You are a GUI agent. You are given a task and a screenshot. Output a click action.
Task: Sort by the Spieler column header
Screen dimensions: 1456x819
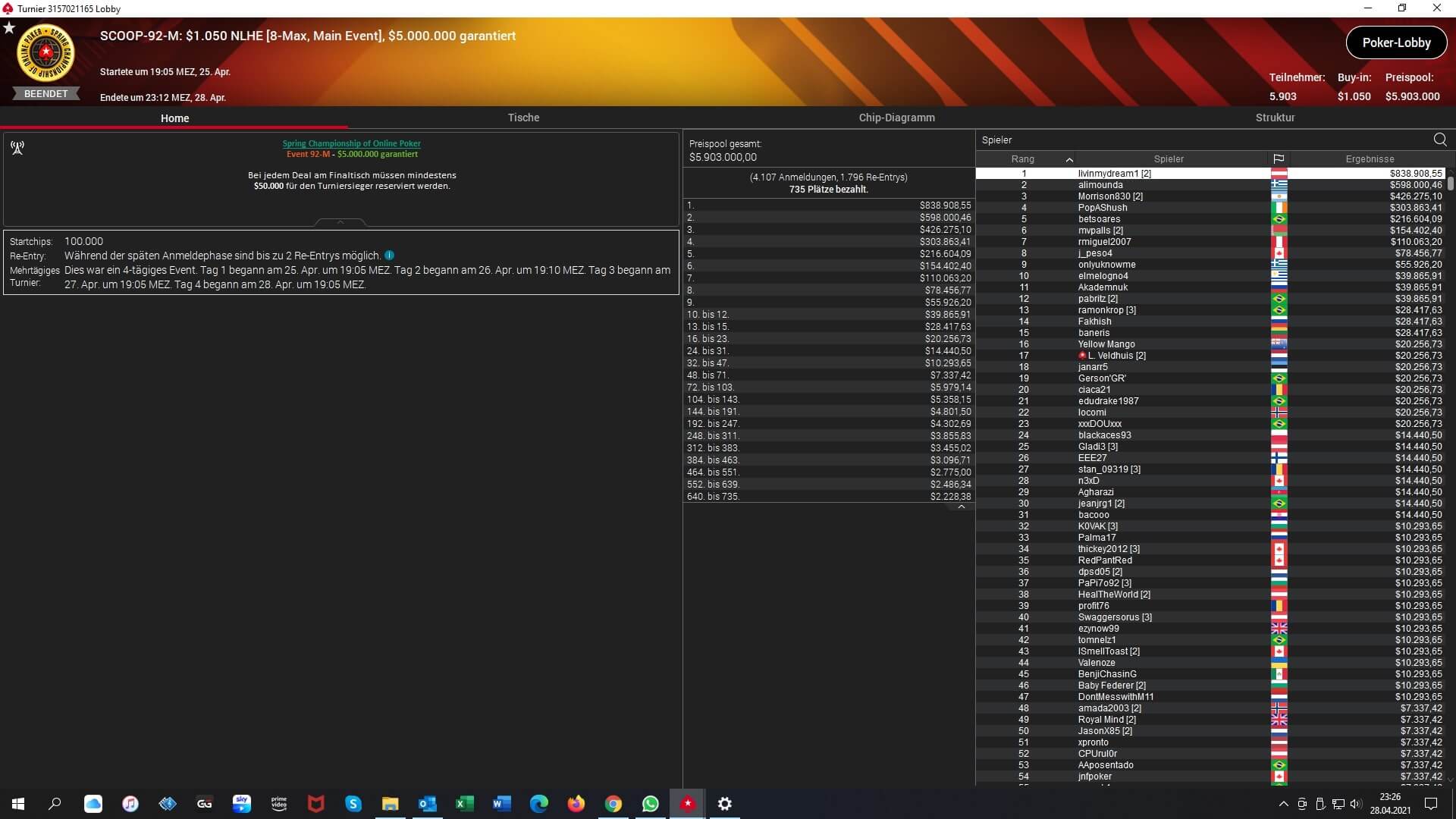pos(1169,159)
